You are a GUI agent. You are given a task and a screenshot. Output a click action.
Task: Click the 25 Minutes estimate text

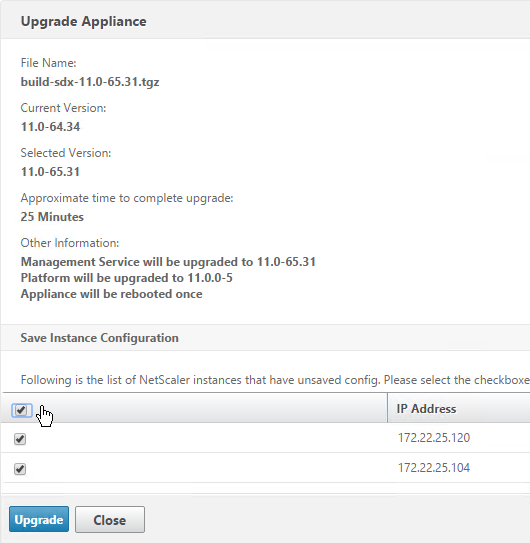(x=52, y=217)
